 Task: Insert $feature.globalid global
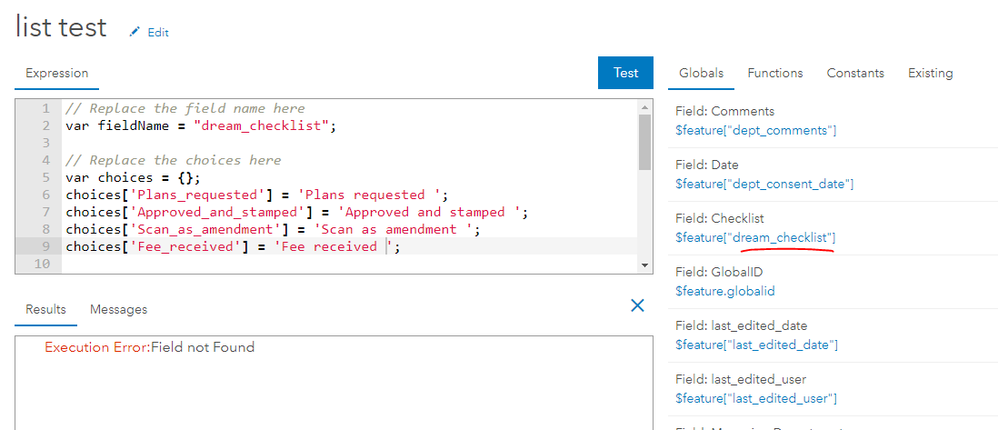click(725, 291)
